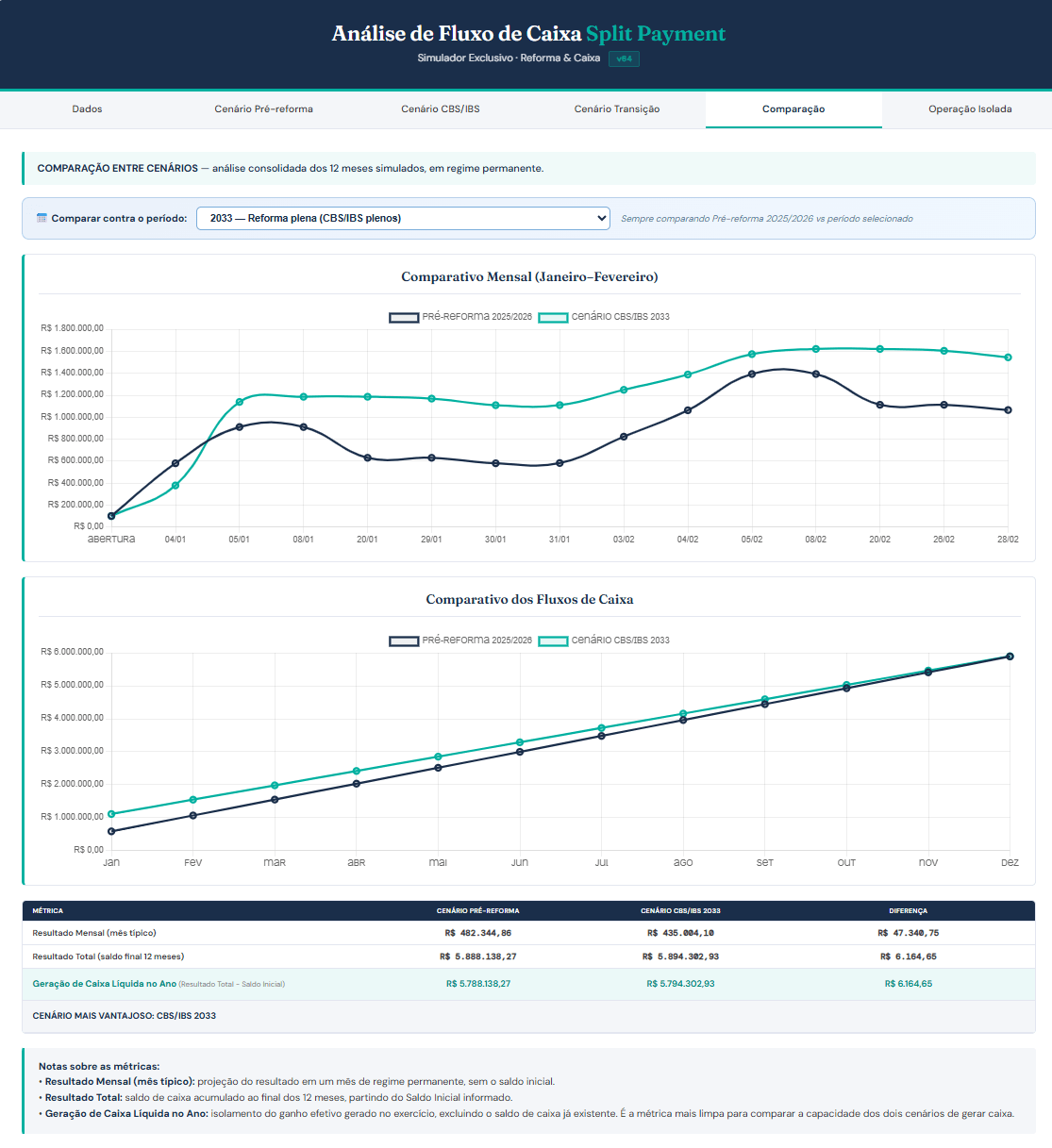The width and height of the screenshot is (1052, 1148).
Task: Click the calendar icon beside Comparar contra o período
Action: (42, 218)
